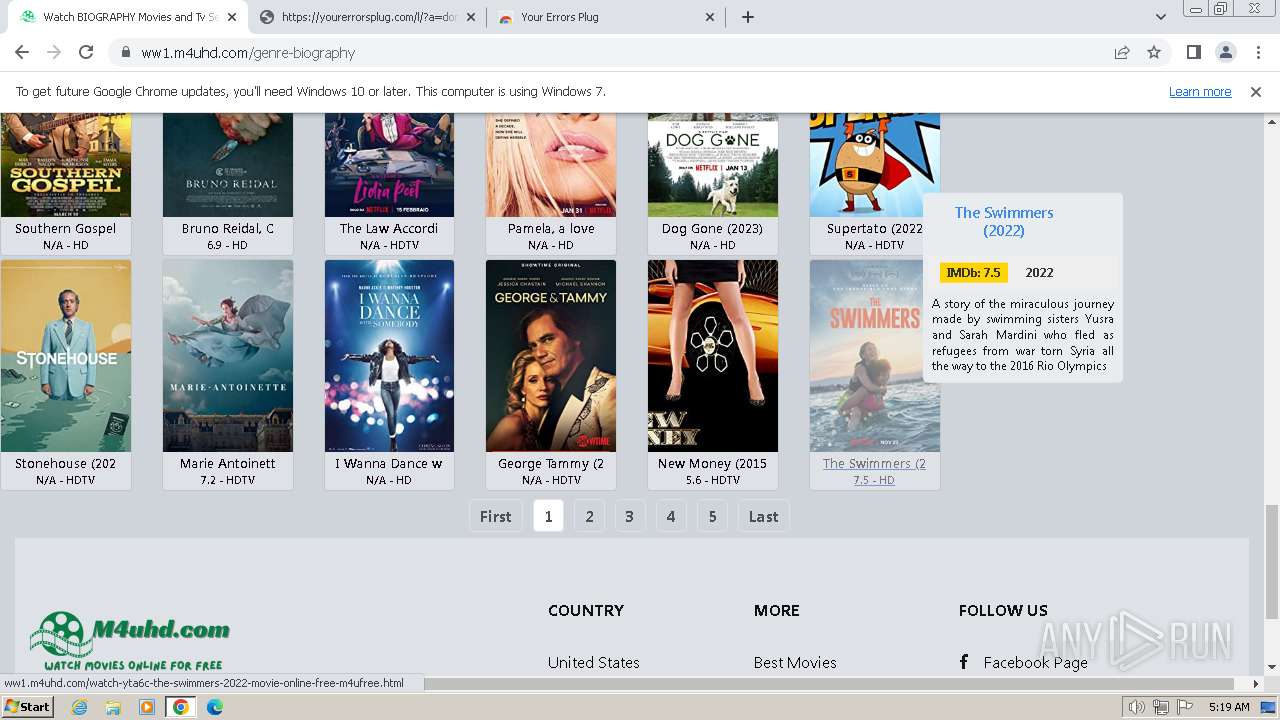Open the Learn more link
The image size is (1280, 720).
point(1200,91)
